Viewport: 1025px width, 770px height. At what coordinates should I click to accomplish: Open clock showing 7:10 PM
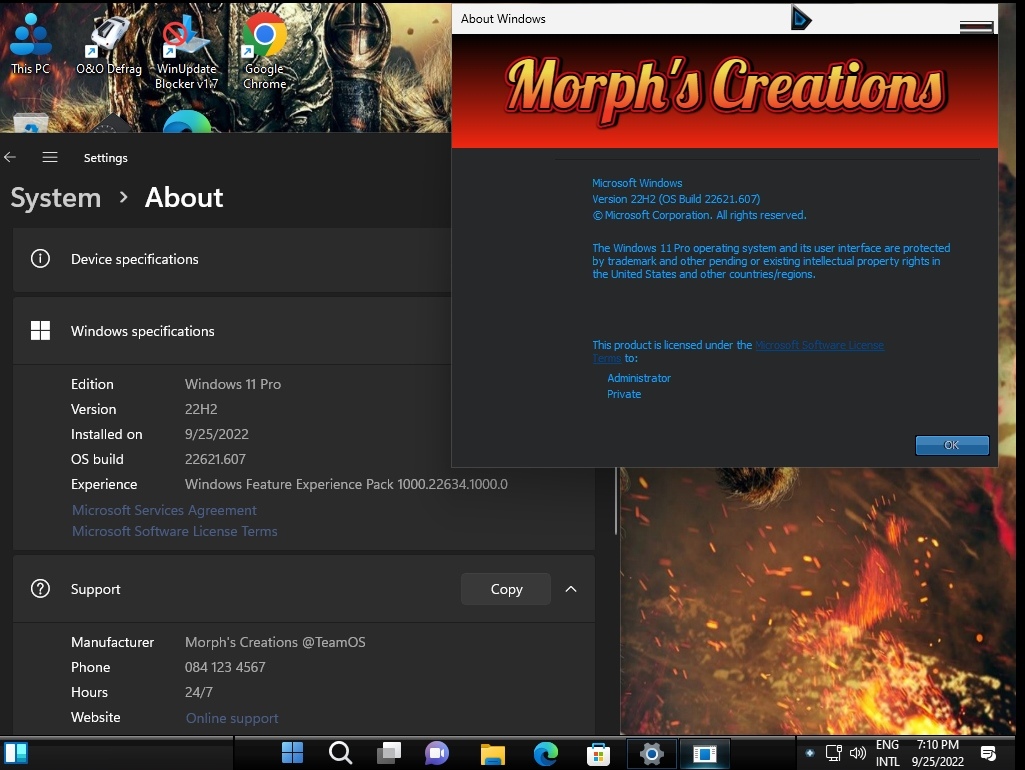937,753
